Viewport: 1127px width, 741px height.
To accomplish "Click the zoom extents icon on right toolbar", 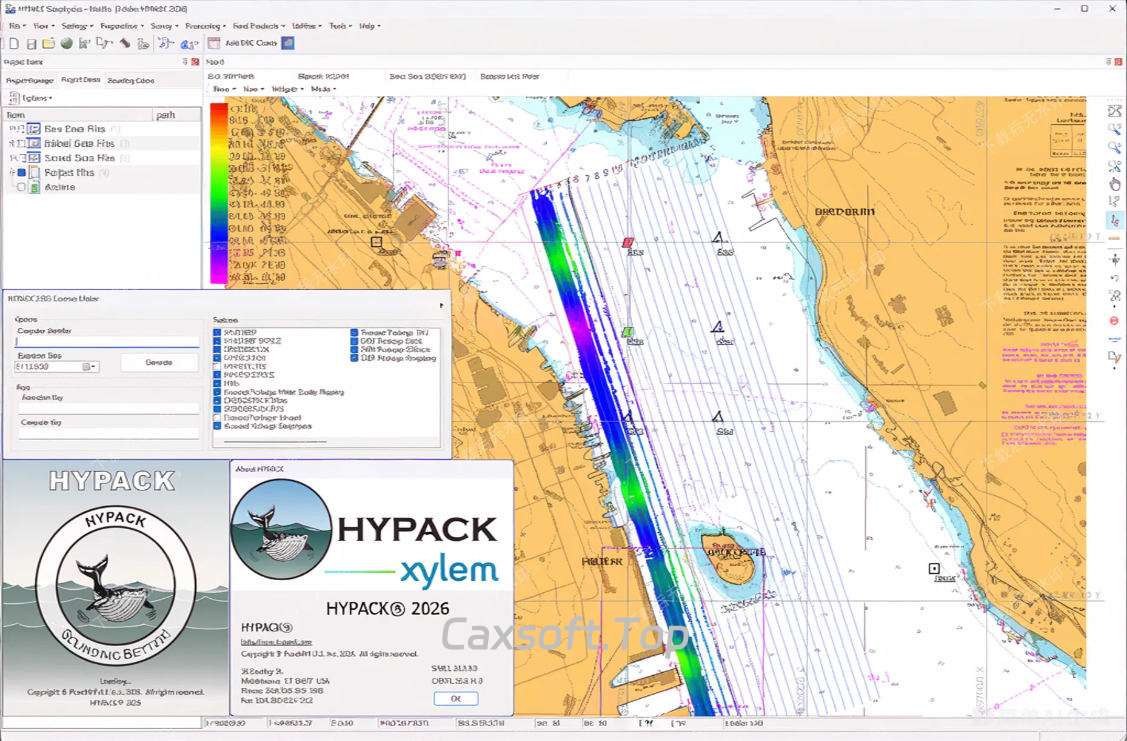I will click(x=1114, y=111).
